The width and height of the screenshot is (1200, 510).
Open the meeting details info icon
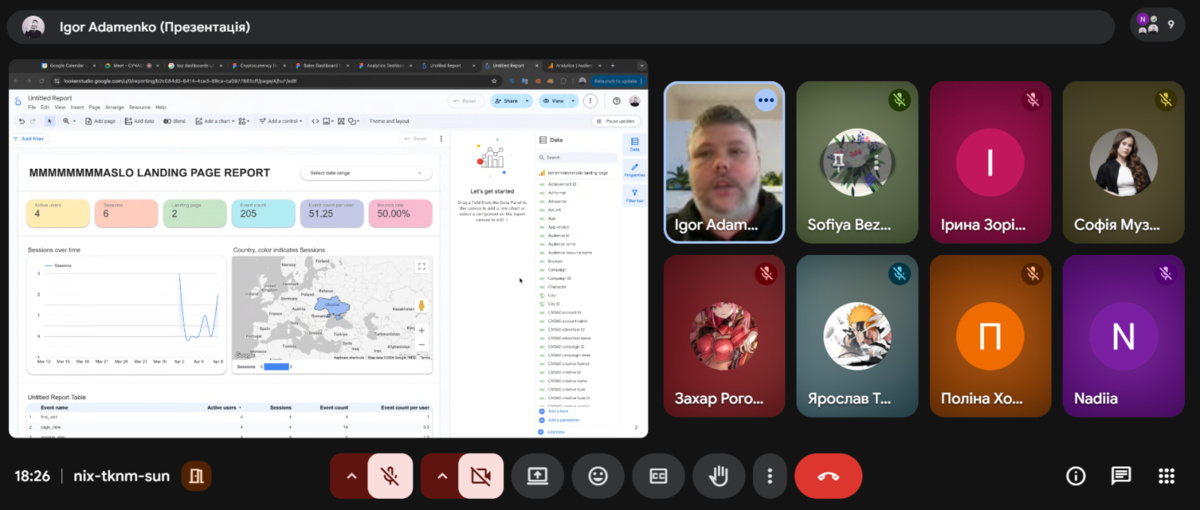pyautogui.click(x=1076, y=476)
